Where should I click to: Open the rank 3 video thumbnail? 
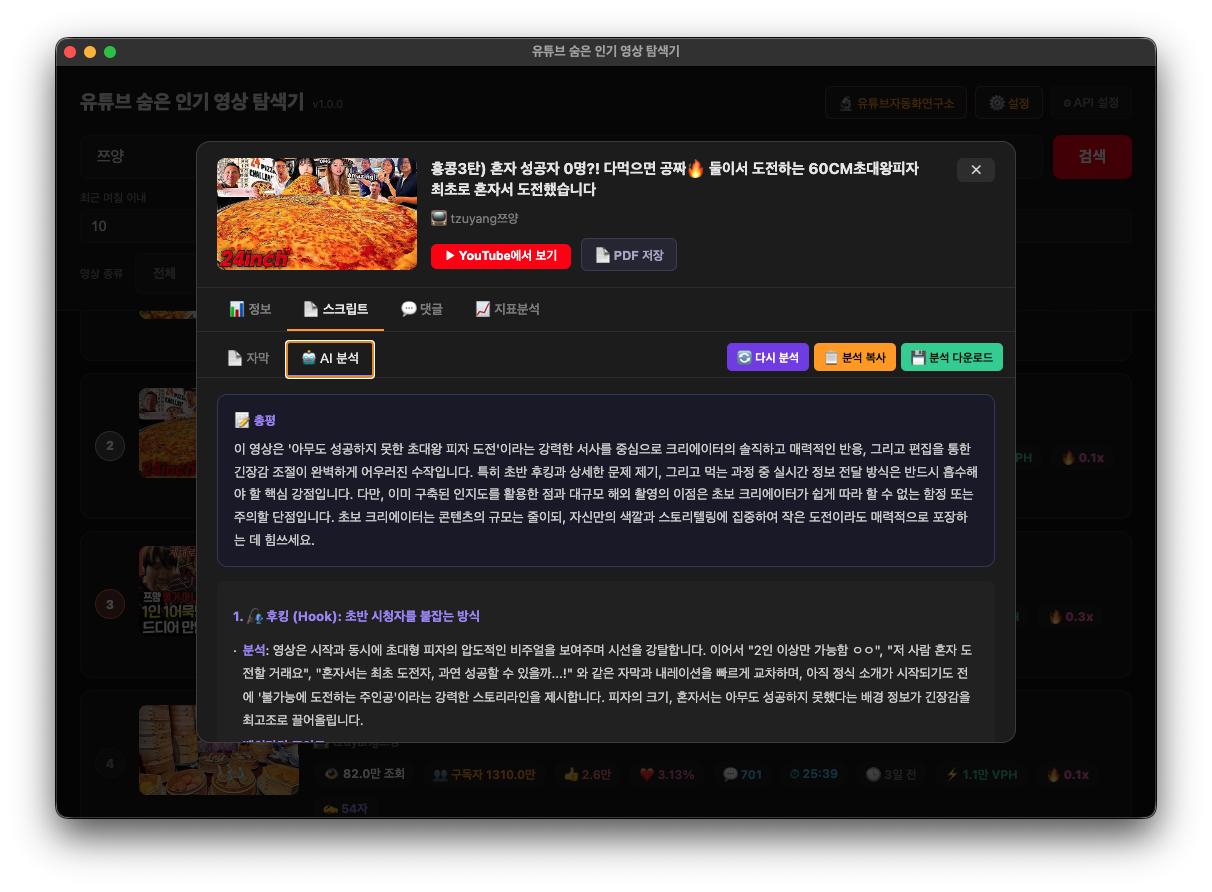click(x=167, y=591)
